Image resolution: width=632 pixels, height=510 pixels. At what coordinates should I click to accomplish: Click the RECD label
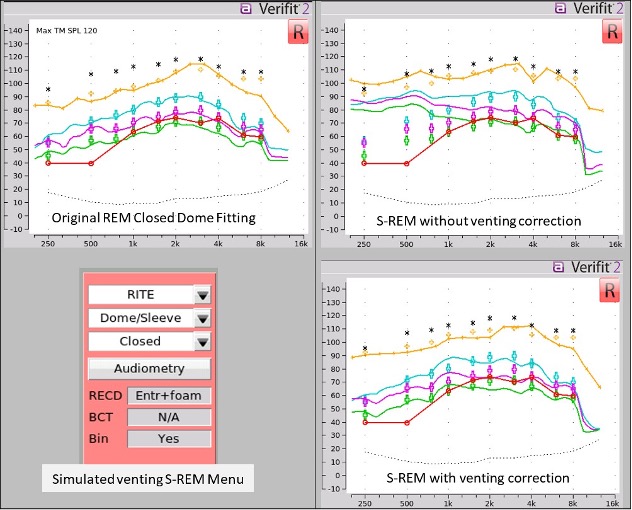point(105,396)
